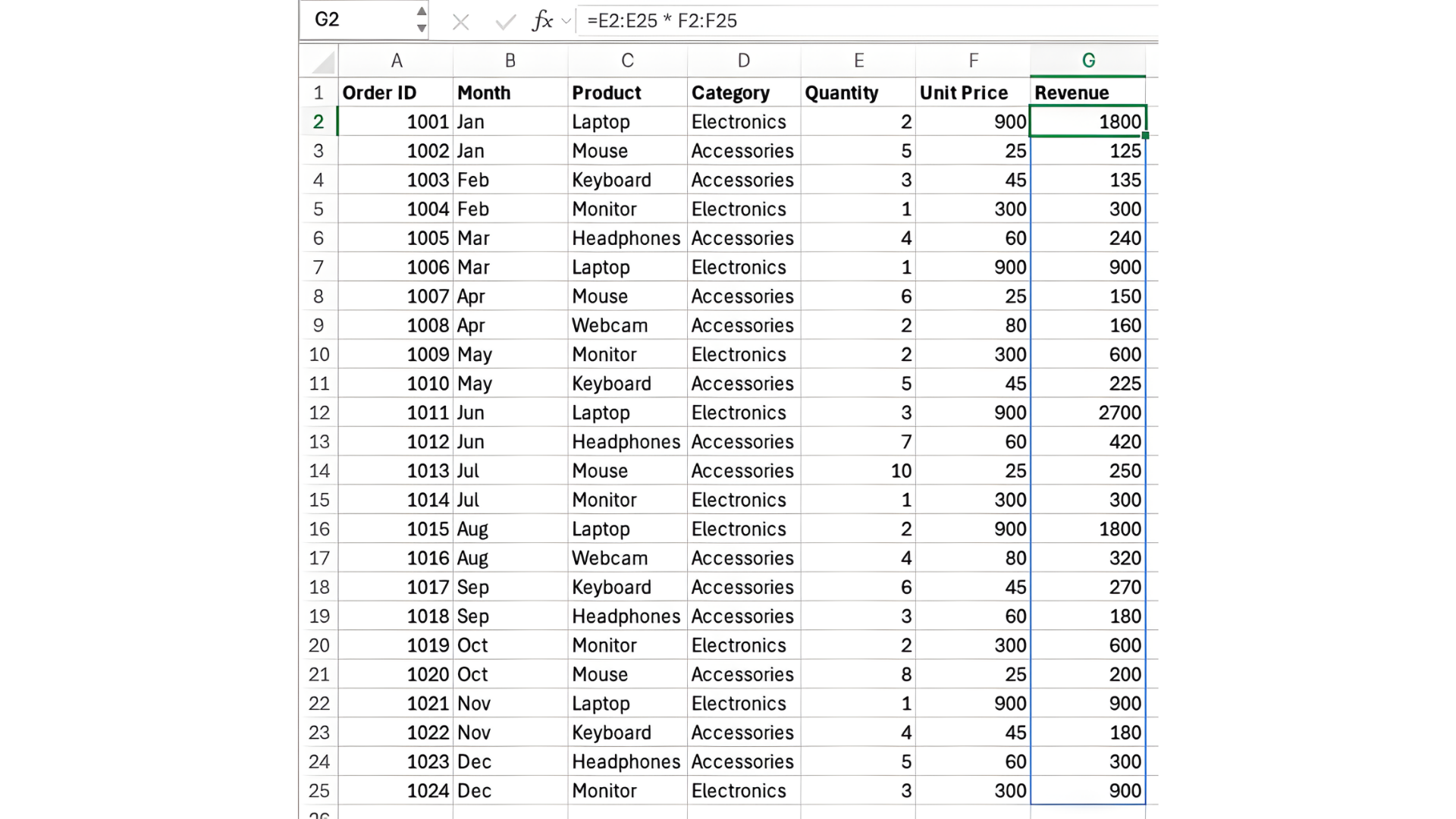Select the Unit Price header cell
The image size is (1456, 819).
point(972,93)
